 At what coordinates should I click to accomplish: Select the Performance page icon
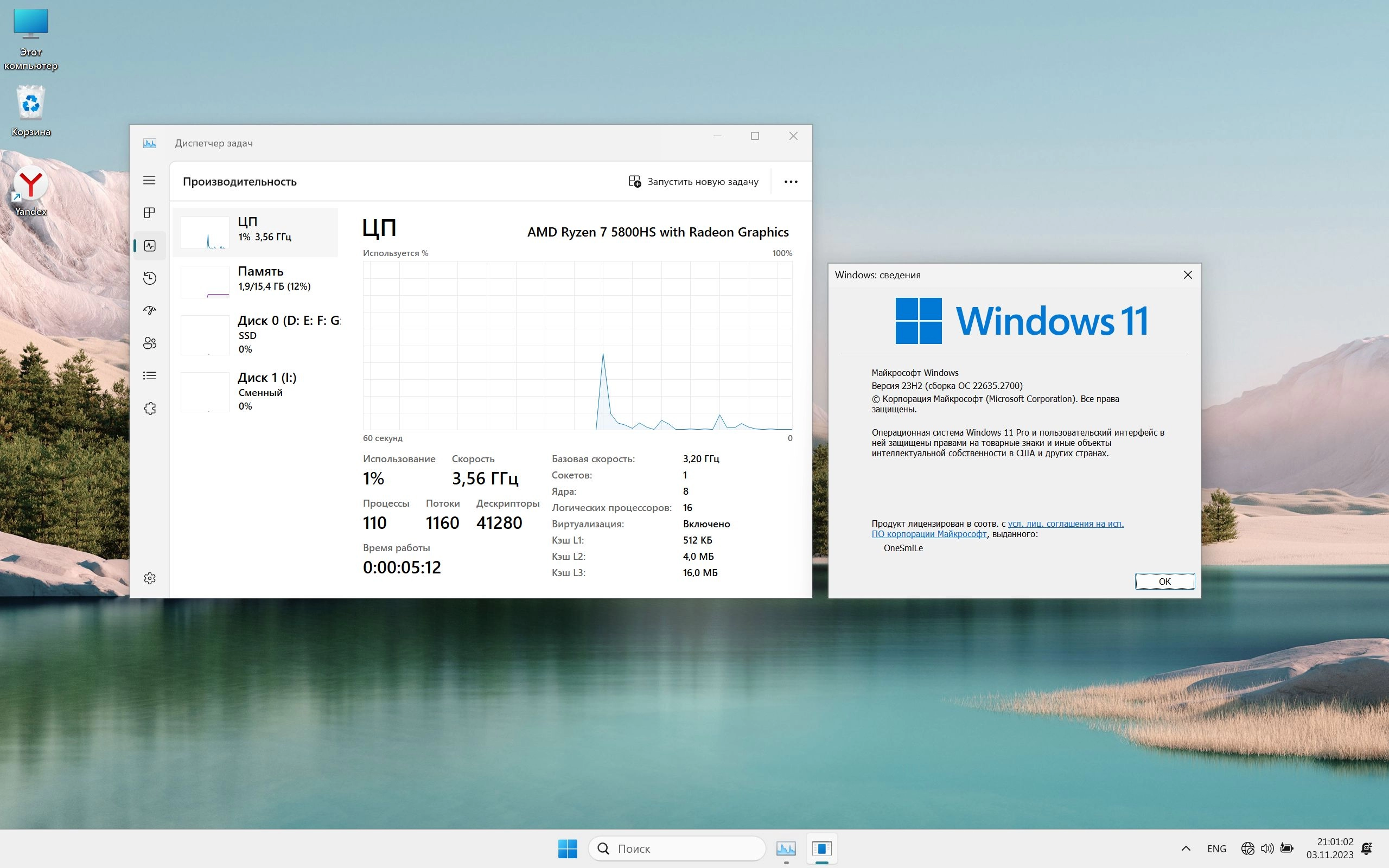click(149, 246)
